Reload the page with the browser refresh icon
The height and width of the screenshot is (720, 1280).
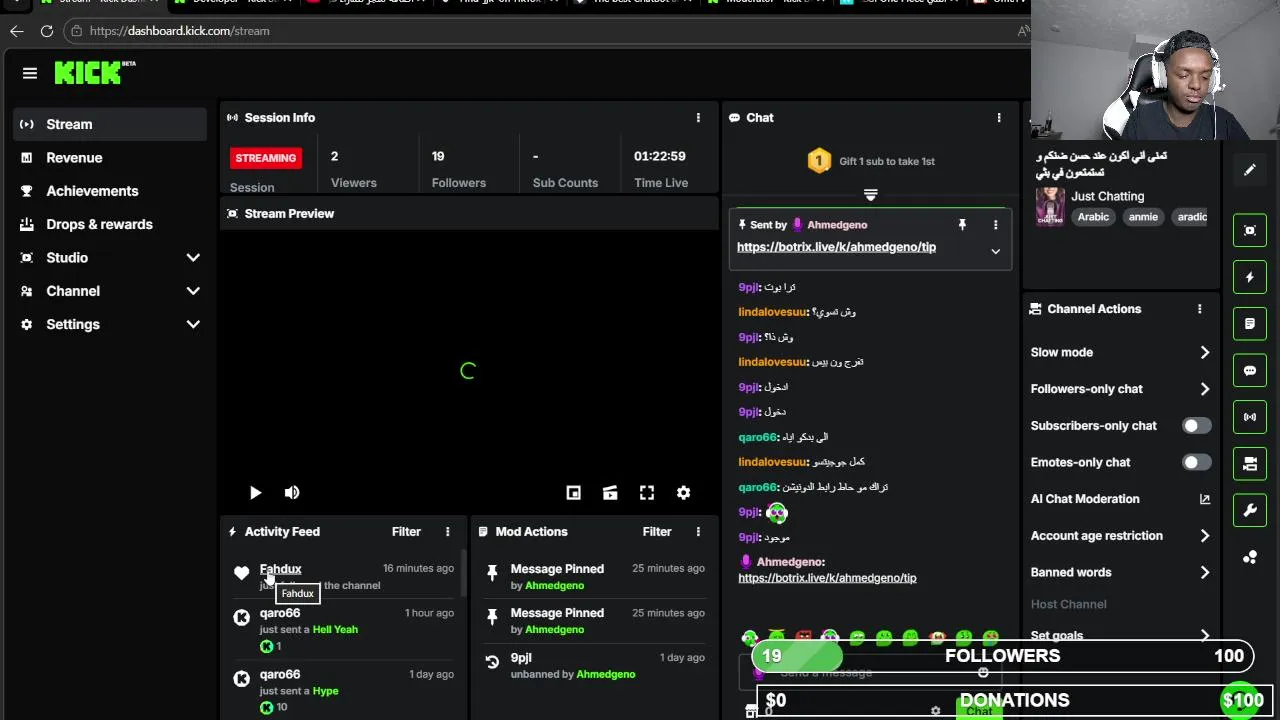pos(46,31)
